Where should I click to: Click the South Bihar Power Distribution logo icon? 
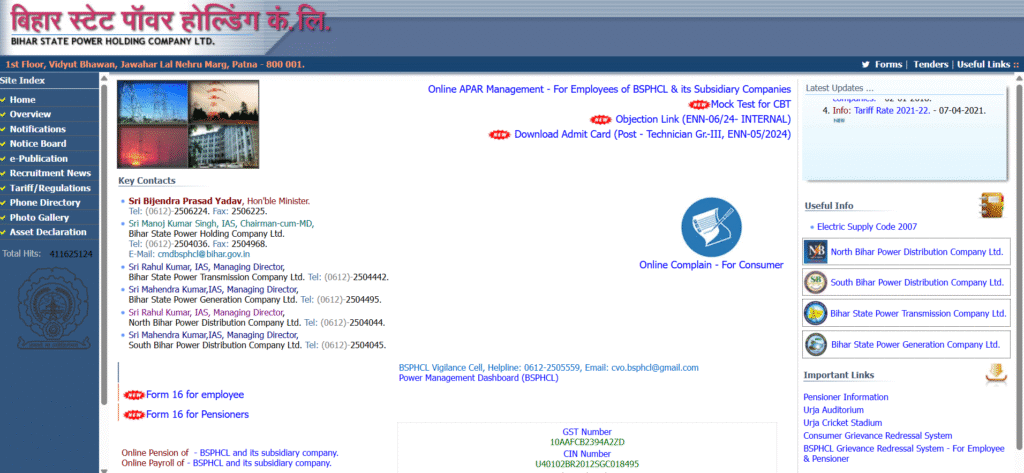click(x=816, y=282)
